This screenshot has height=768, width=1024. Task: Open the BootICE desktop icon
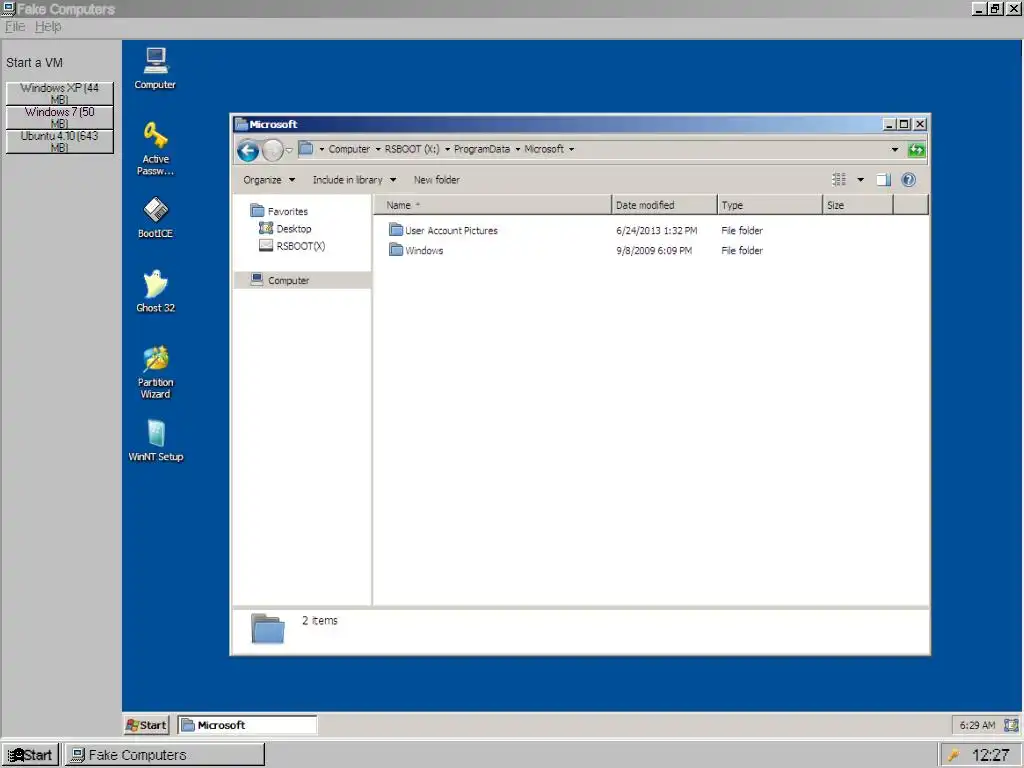(x=155, y=217)
